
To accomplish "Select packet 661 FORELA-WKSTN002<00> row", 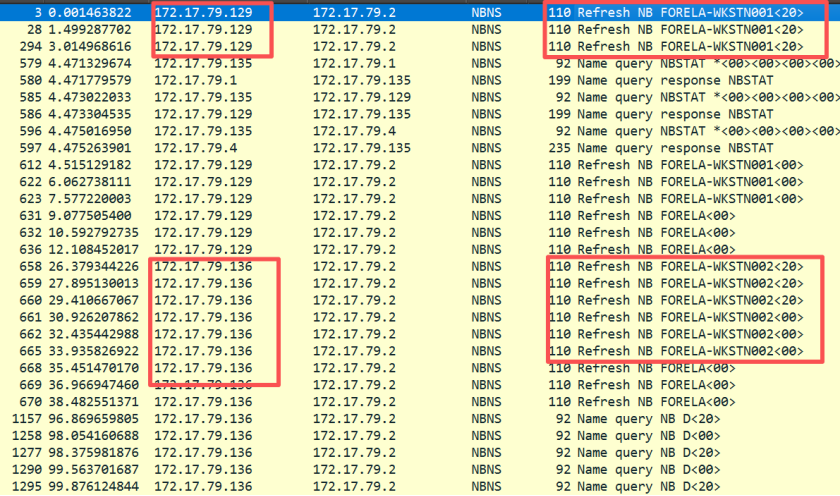I will click(420, 318).
